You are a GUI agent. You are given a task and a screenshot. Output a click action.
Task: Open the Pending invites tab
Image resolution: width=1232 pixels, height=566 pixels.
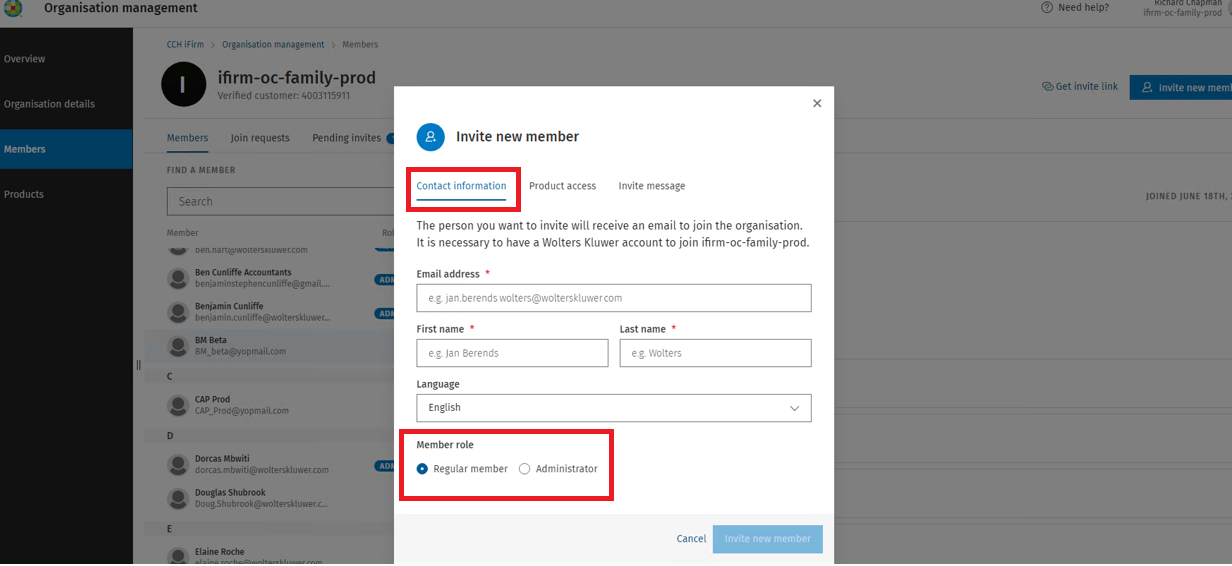[346, 138]
